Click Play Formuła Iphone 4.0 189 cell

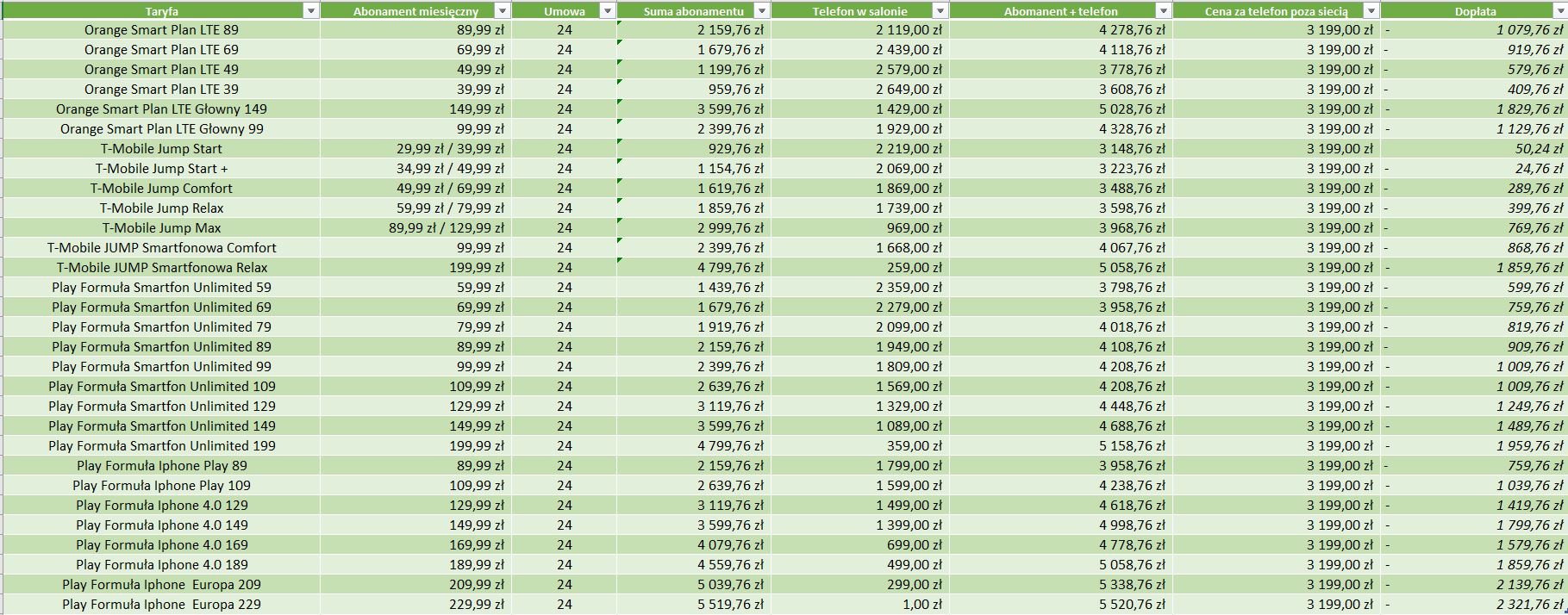(x=161, y=564)
